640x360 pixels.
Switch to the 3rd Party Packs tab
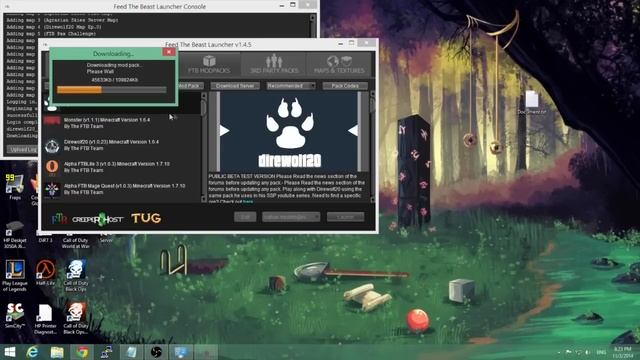(x=274, y=64)
